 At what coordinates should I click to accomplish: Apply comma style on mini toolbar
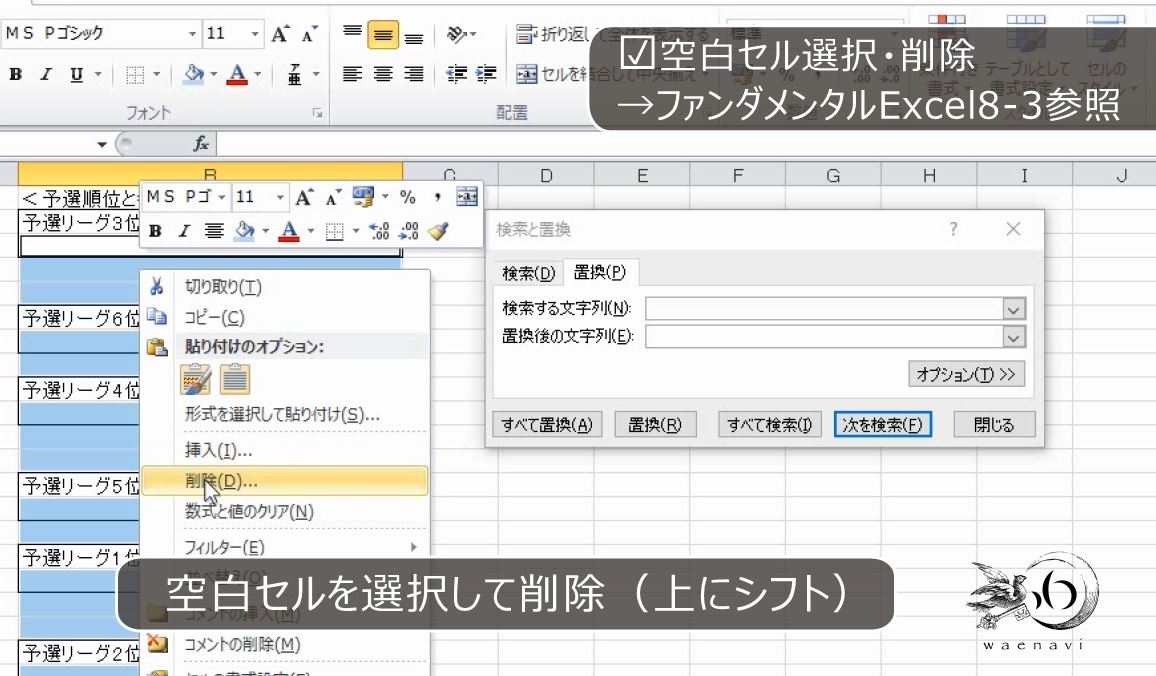coord(438,197)
